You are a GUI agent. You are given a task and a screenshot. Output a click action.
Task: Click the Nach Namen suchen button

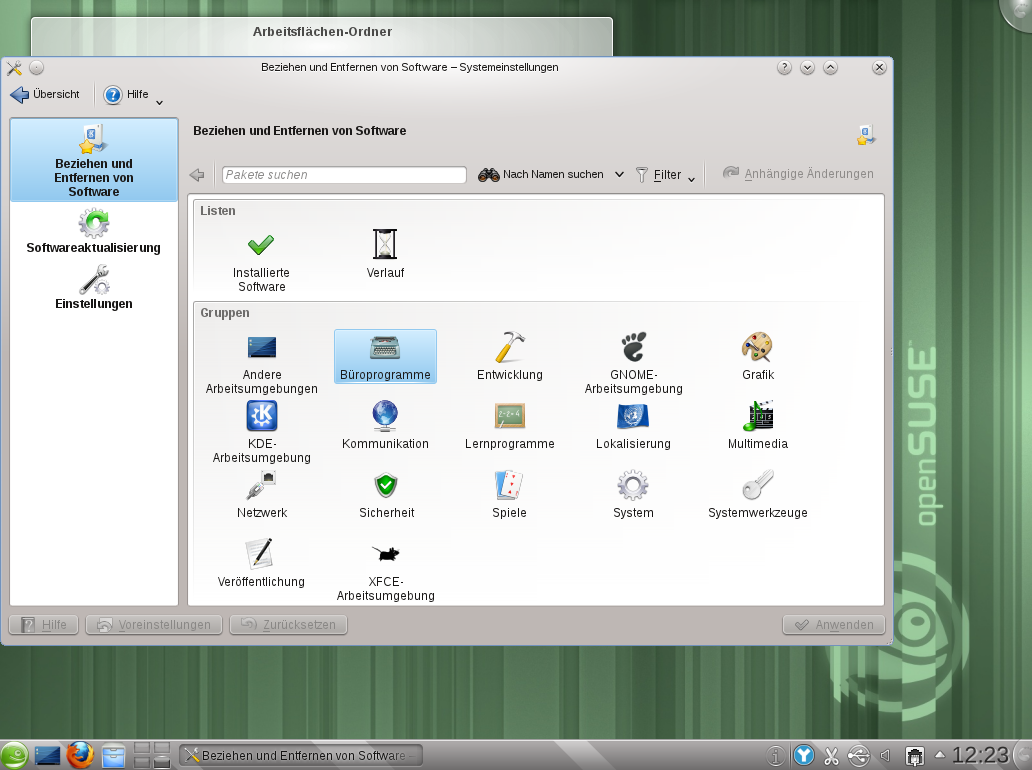coord(542,175)
